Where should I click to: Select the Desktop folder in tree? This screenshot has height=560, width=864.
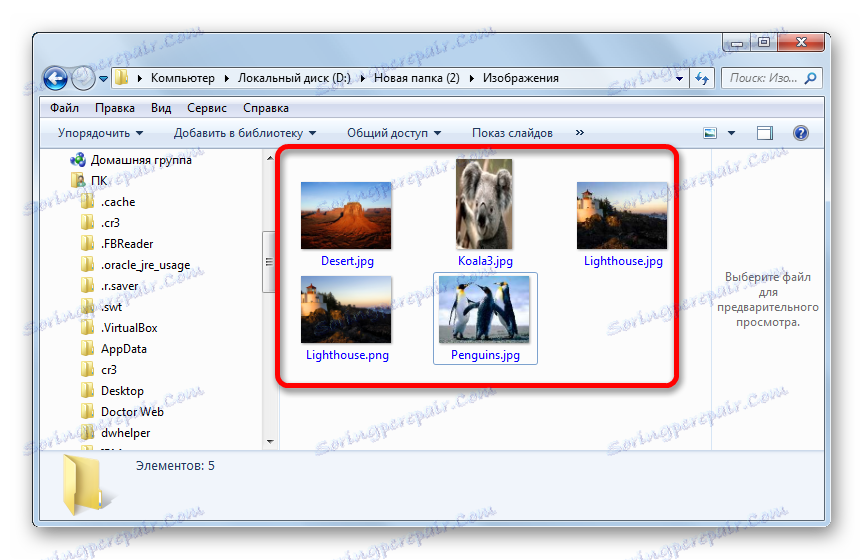(122, 391)
